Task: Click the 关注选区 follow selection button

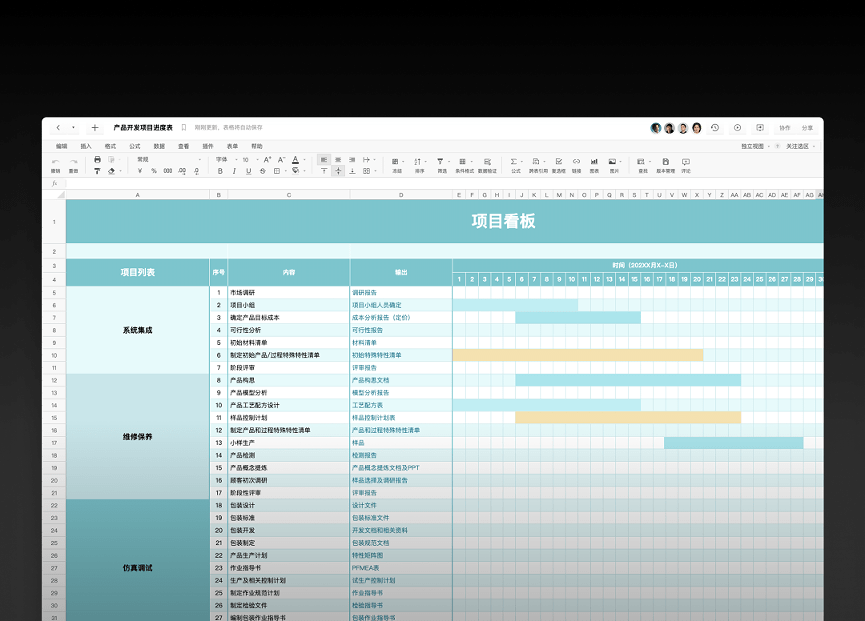Action: [x=797, y=146]
